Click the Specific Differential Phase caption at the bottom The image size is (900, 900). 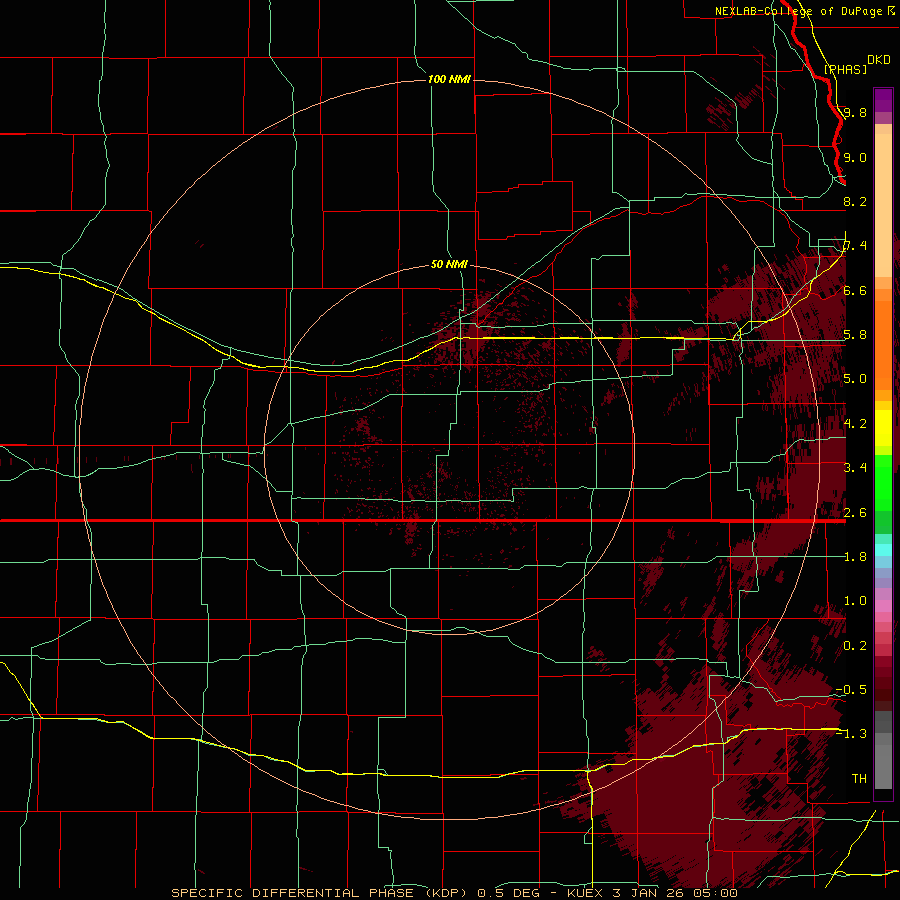click(x=455, y=893)
